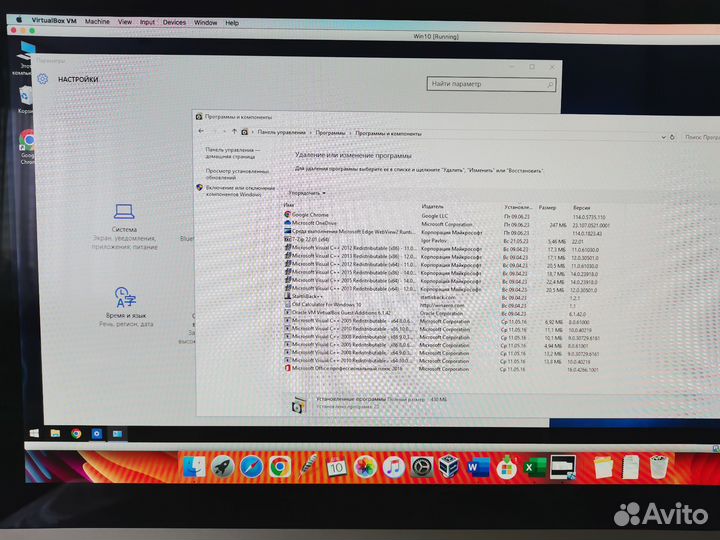Open Music app in the dock
720x540 pixels.
394,467
